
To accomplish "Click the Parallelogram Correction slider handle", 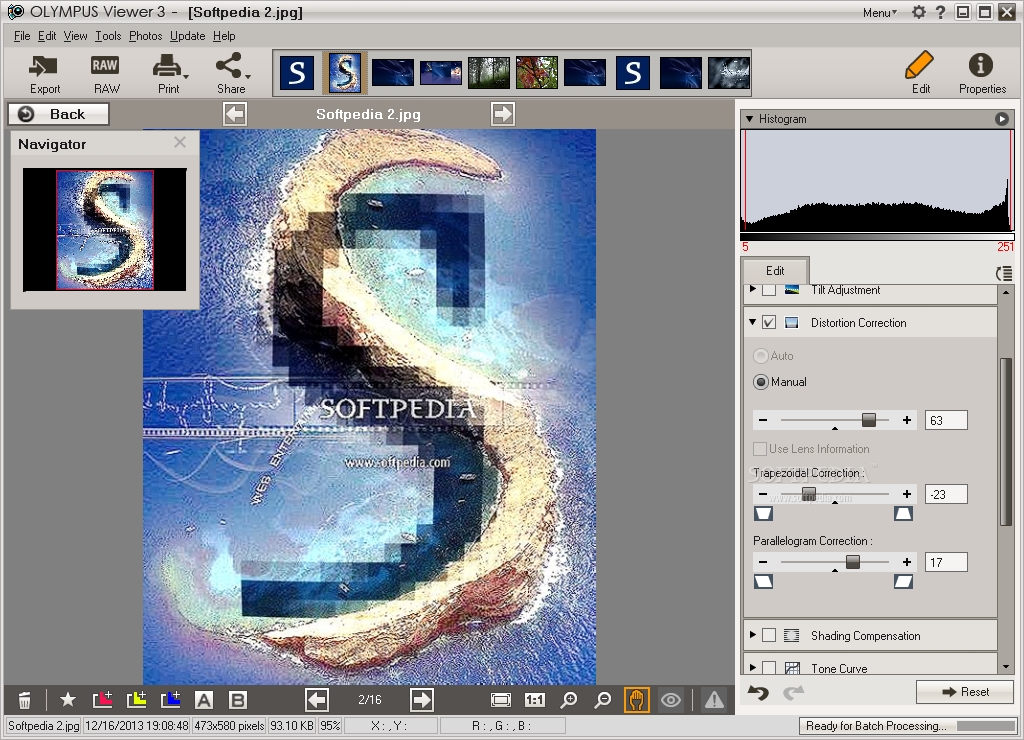I will click(853, 562).
